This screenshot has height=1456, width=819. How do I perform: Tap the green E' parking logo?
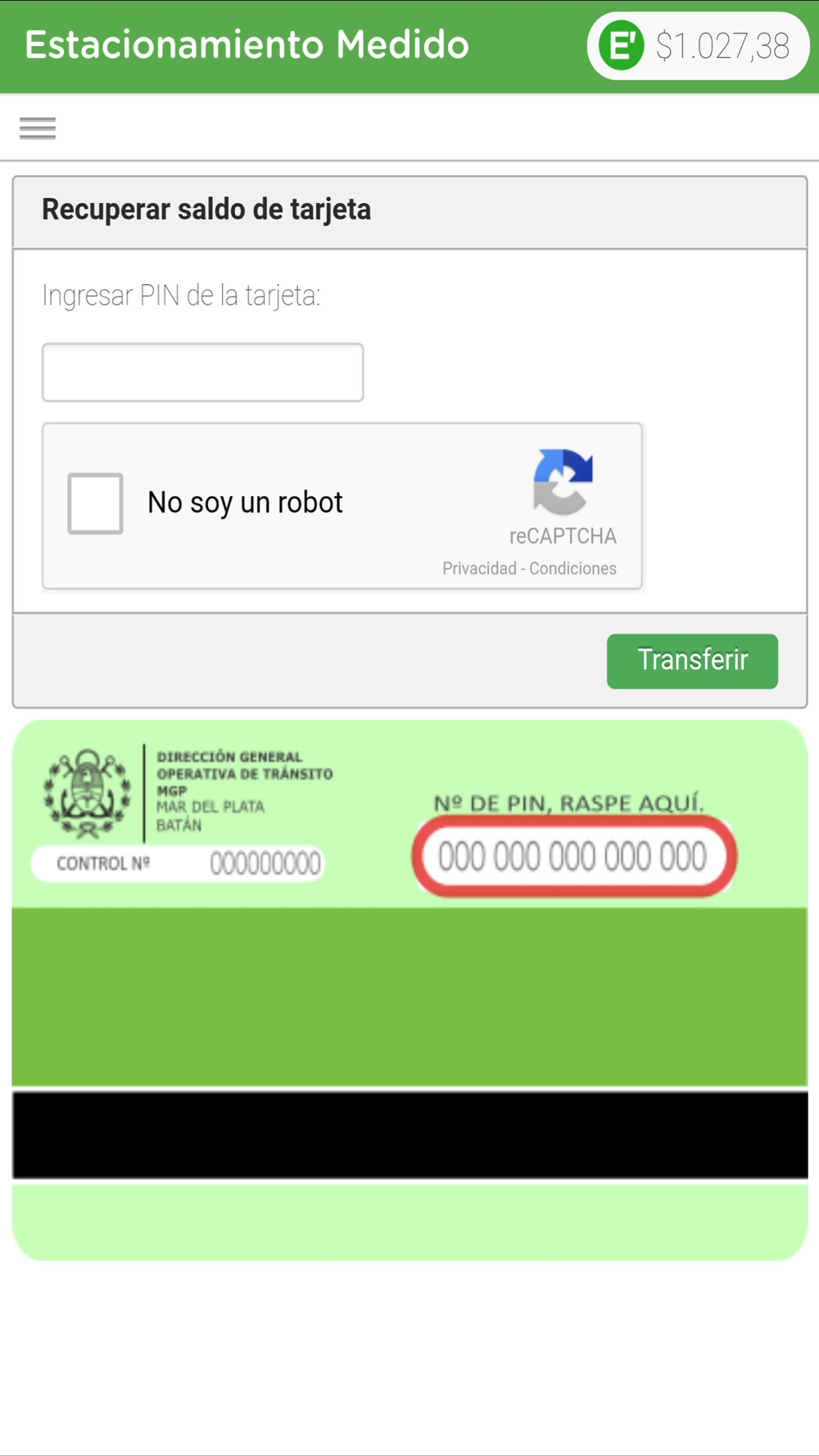tap(621, 46)
